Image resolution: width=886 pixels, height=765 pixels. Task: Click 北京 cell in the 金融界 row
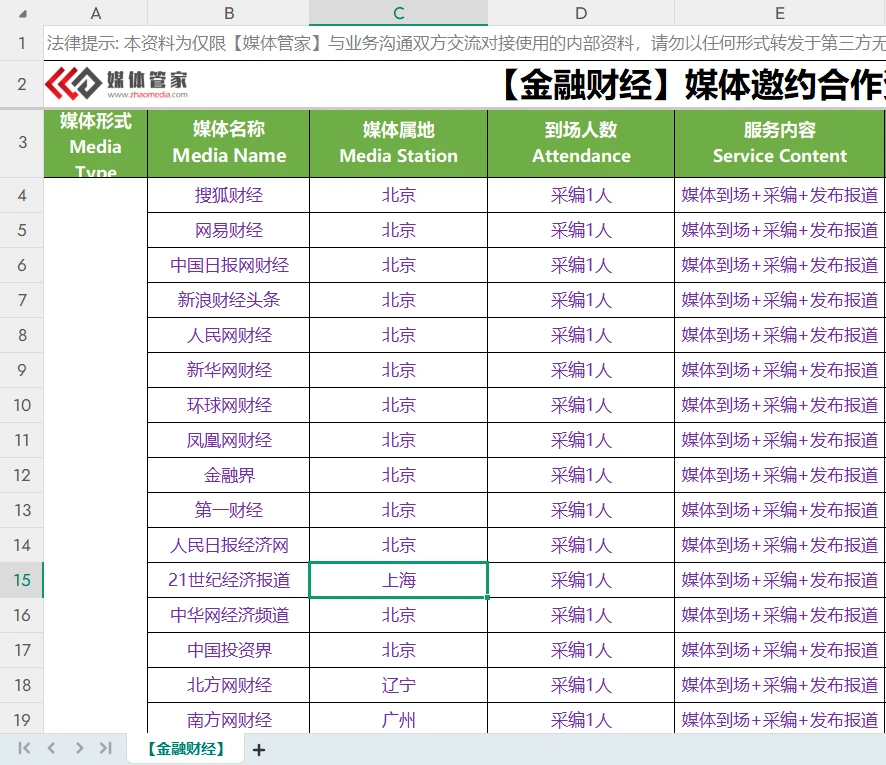tap(398, 475)
